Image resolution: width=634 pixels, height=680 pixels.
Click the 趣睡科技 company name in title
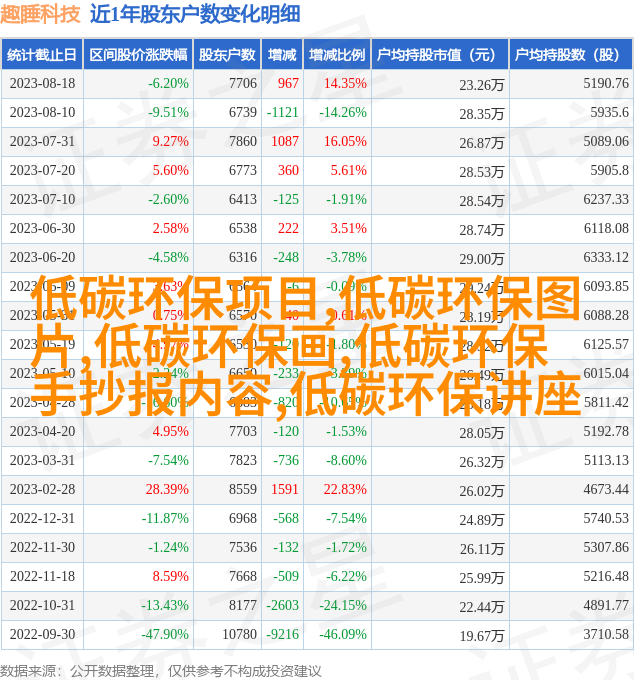[x=40, y=14]
